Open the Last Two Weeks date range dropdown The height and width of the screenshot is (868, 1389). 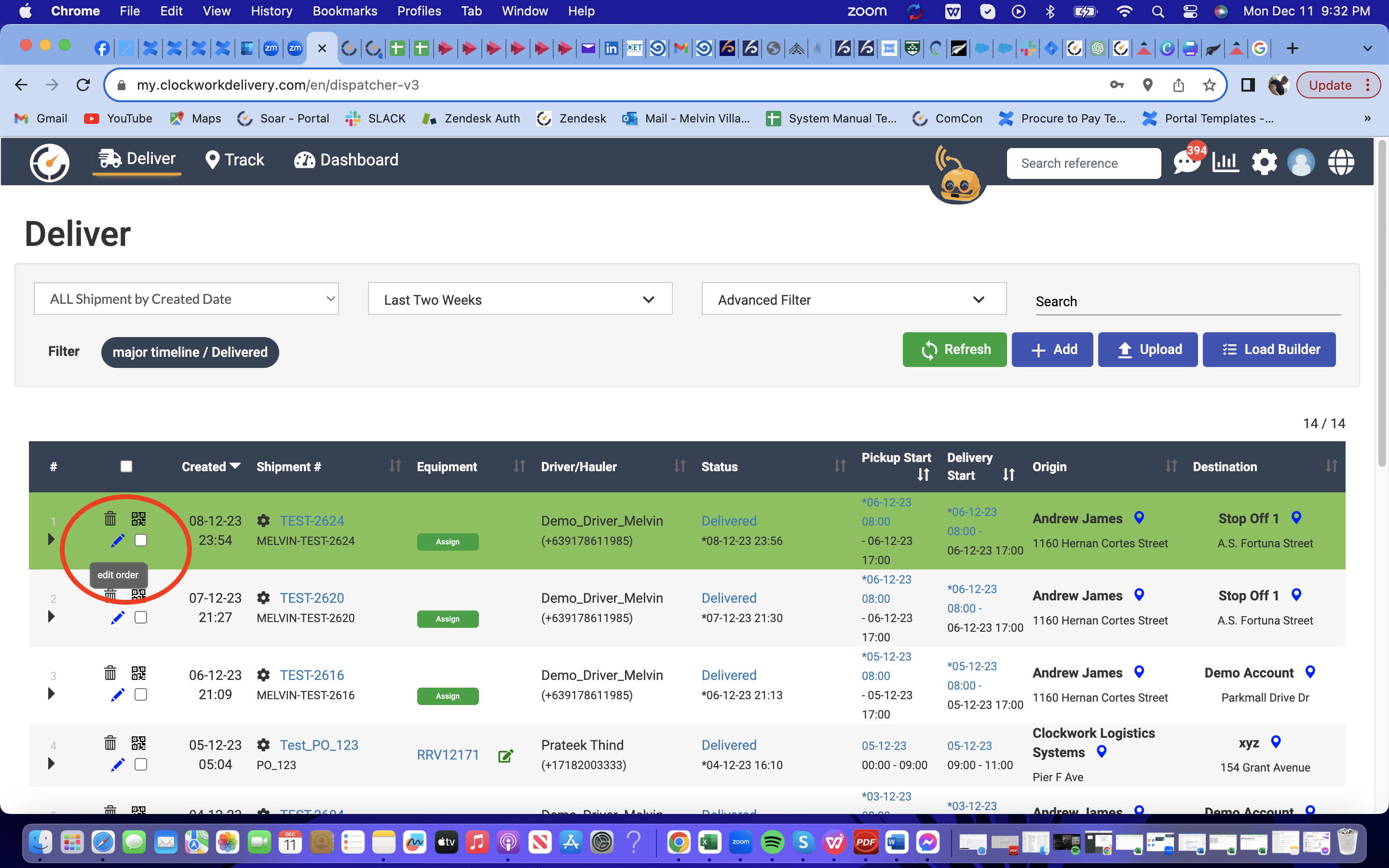pos(519,298)
